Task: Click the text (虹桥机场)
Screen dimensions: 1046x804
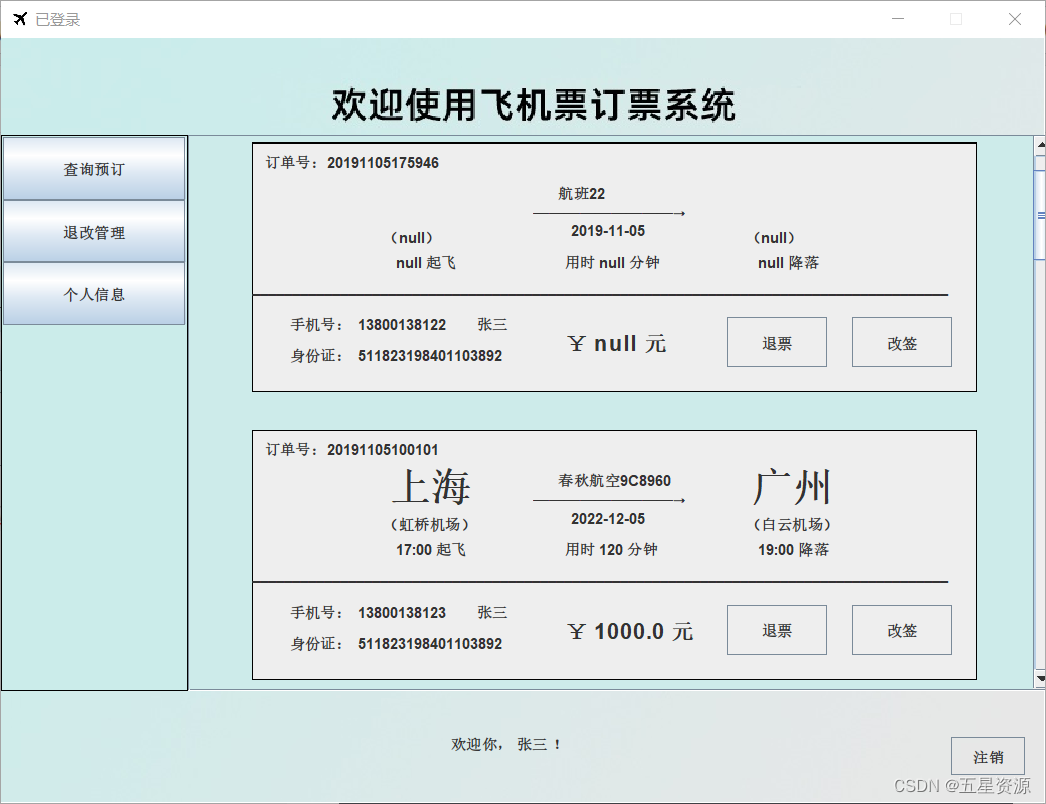Action: (x=430, y=524)
